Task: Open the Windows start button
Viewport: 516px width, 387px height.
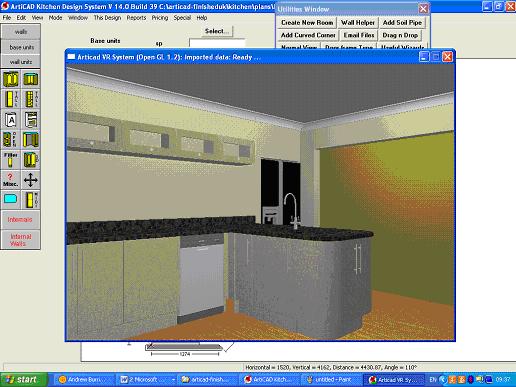Action: pyautogui.click(x=23, y=379)
